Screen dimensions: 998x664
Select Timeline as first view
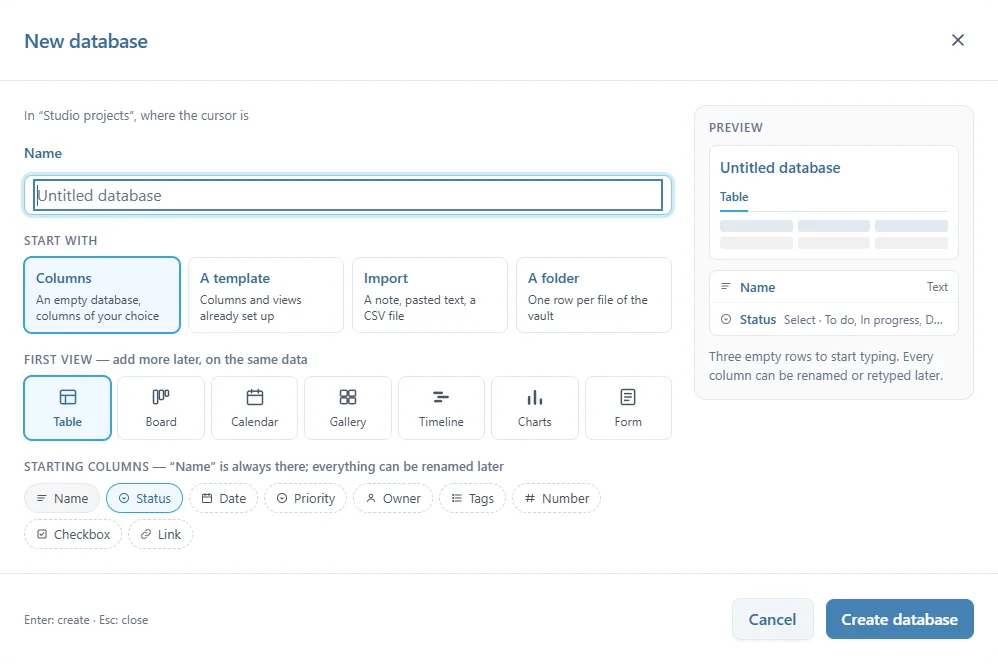[x=441, y=408]
